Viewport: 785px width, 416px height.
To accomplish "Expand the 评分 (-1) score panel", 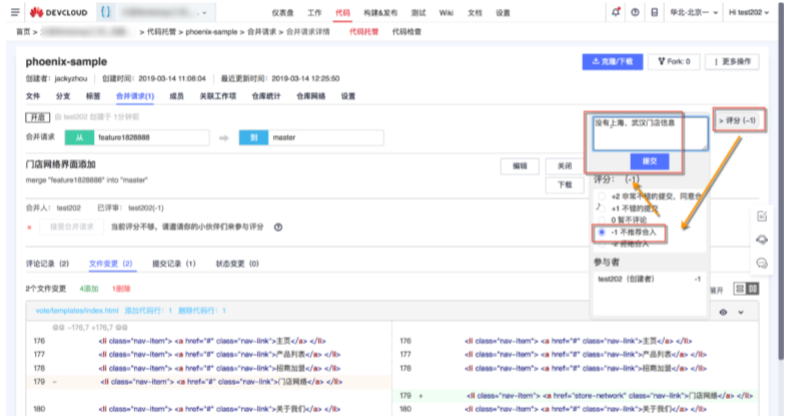I will (x=737, y=120).
